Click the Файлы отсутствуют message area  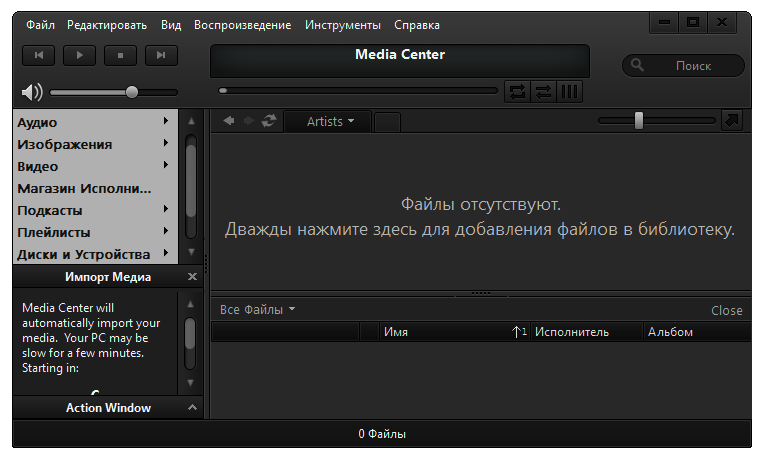(x=480, y=217)
